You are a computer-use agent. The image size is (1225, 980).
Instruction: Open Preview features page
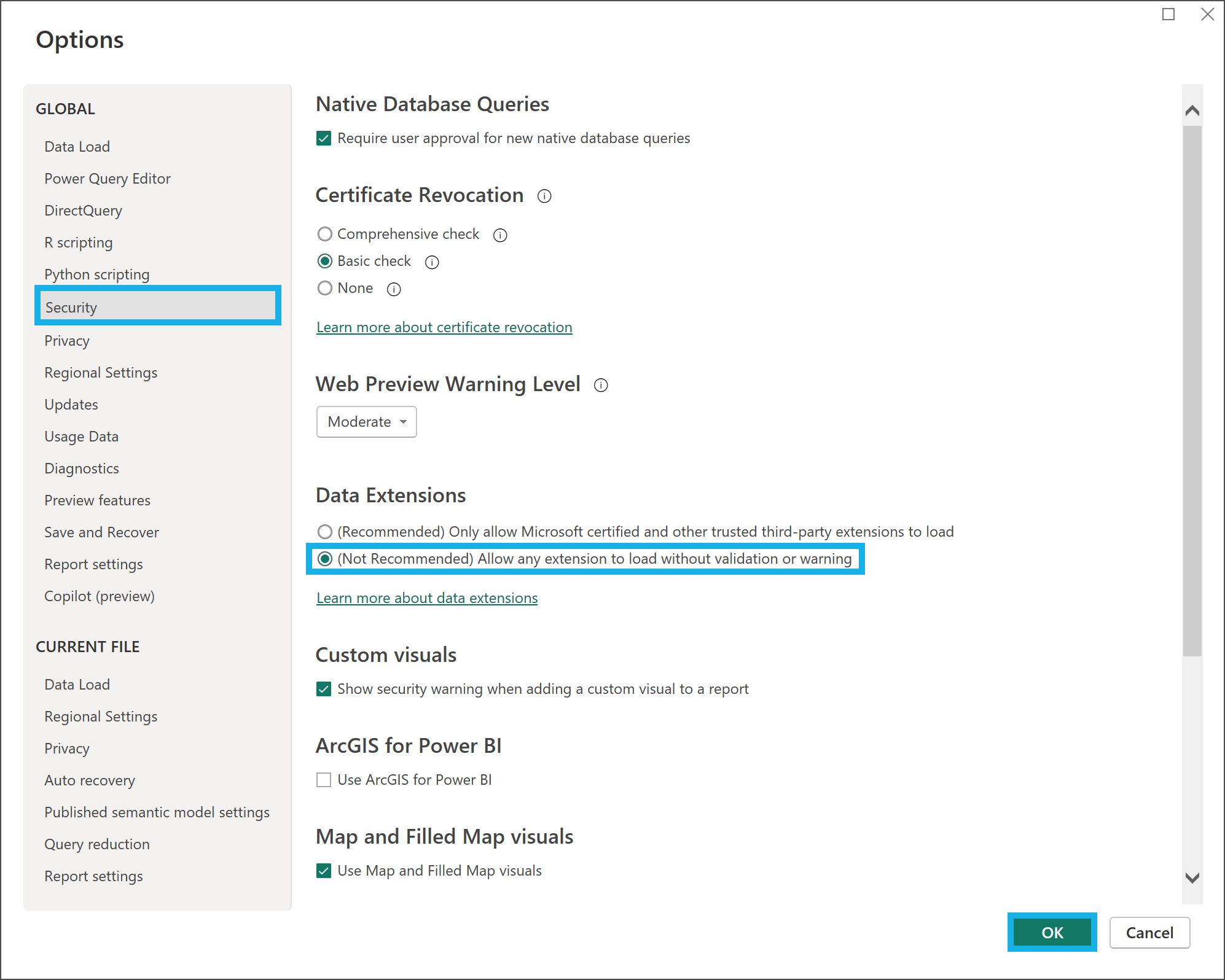(98, 500)
